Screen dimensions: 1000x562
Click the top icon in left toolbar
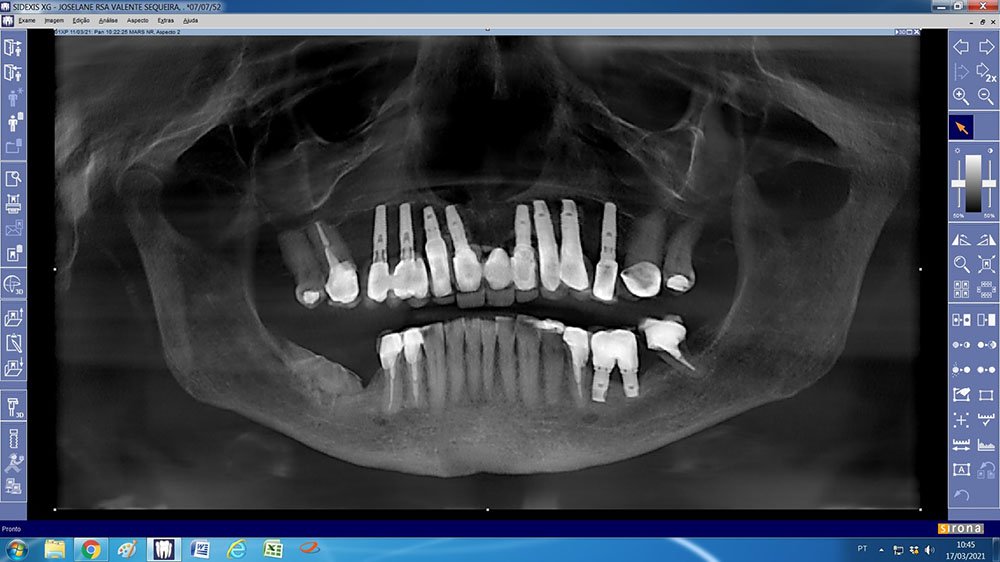coord(13,47)
